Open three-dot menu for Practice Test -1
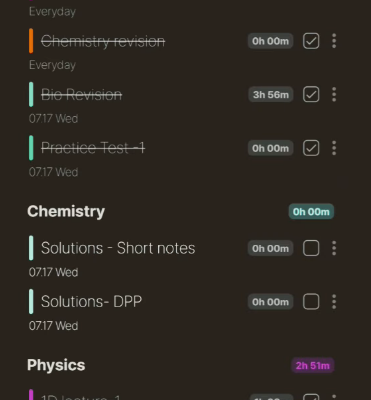This screenshot has width=371, height=400. click(334, 148)
